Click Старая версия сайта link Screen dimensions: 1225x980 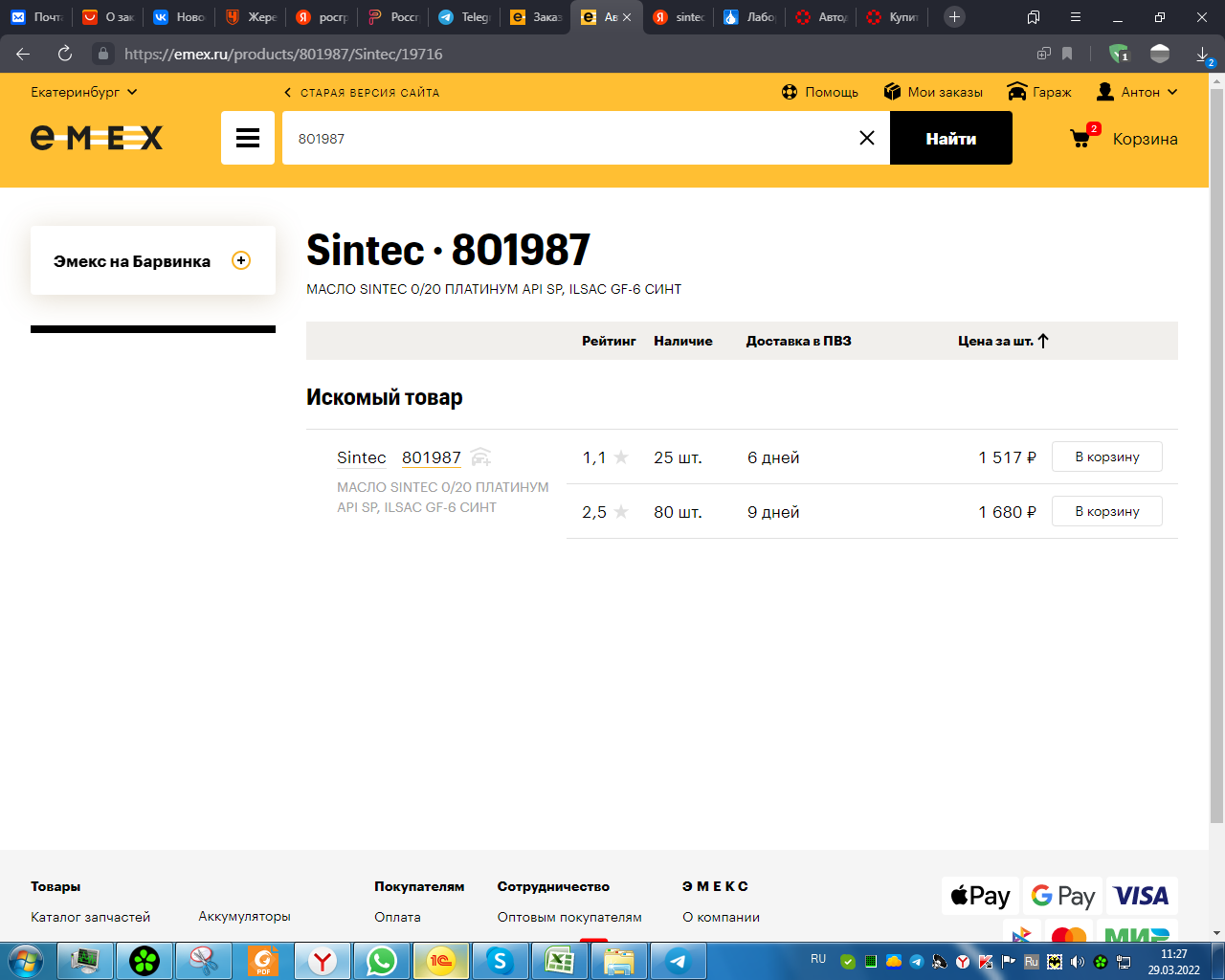tap(362, 93)
